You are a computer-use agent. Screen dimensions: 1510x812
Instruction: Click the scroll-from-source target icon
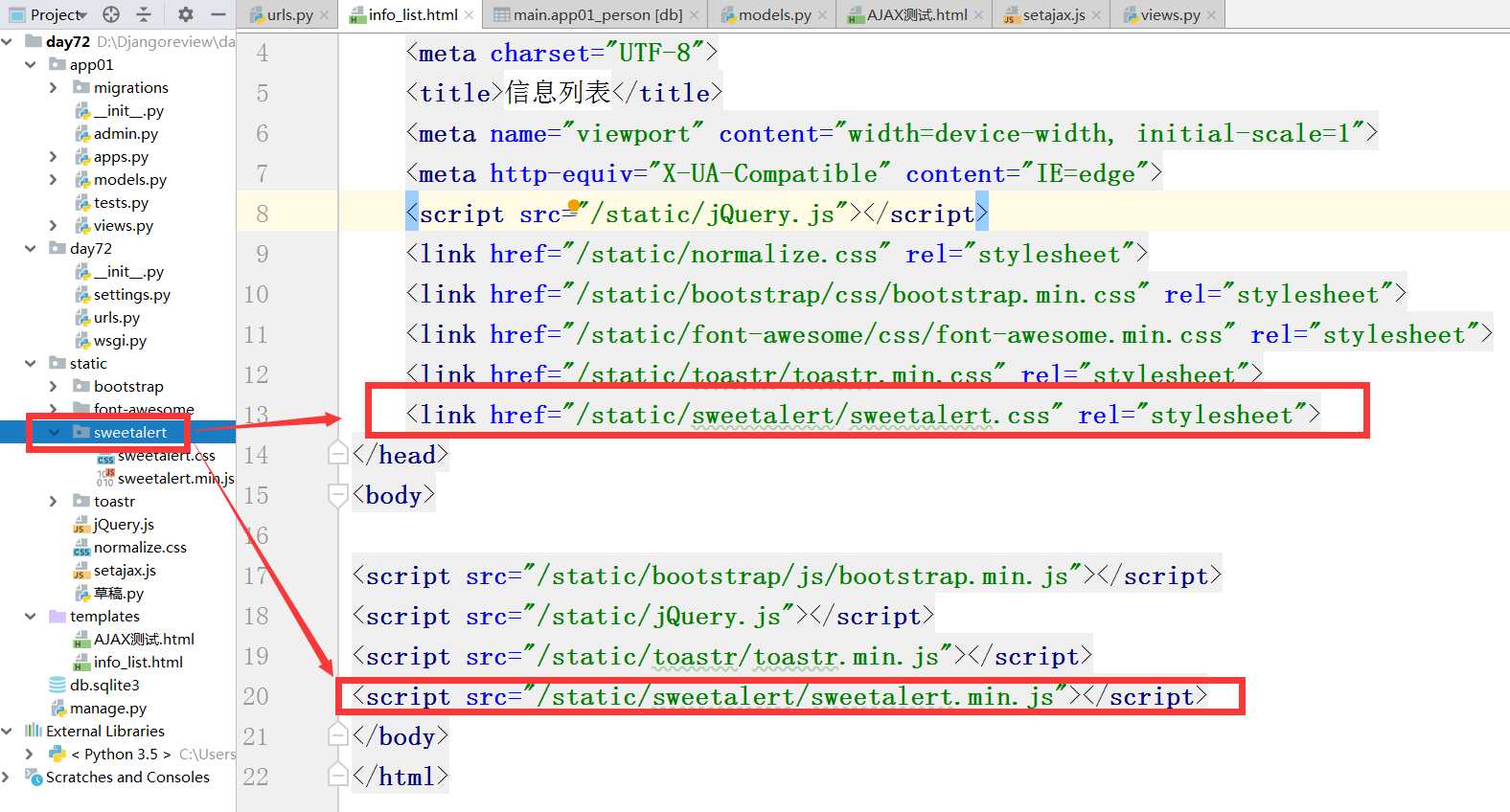point(111,14)
